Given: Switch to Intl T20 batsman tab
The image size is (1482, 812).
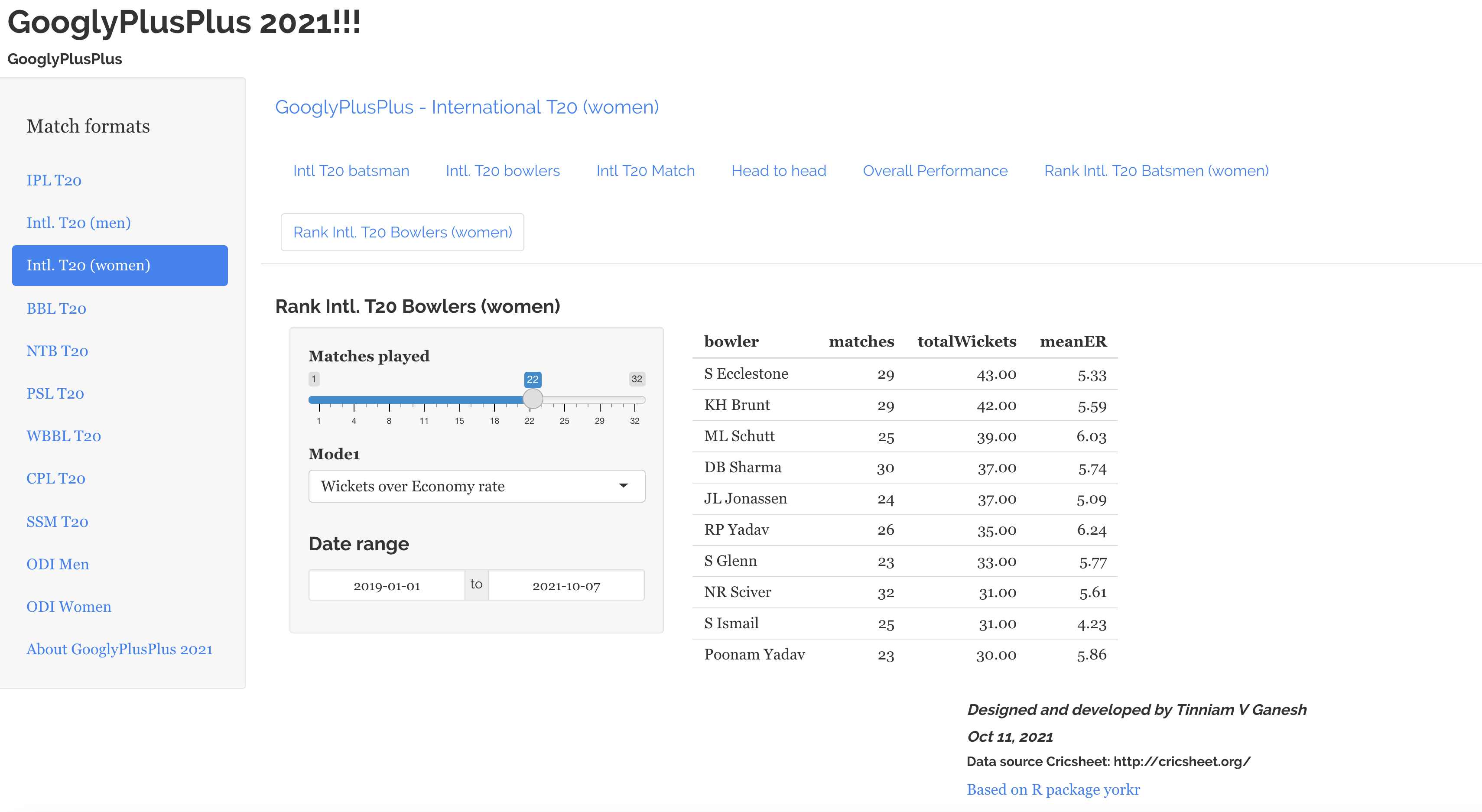Looking at the screenshot, I should [351, 171].
